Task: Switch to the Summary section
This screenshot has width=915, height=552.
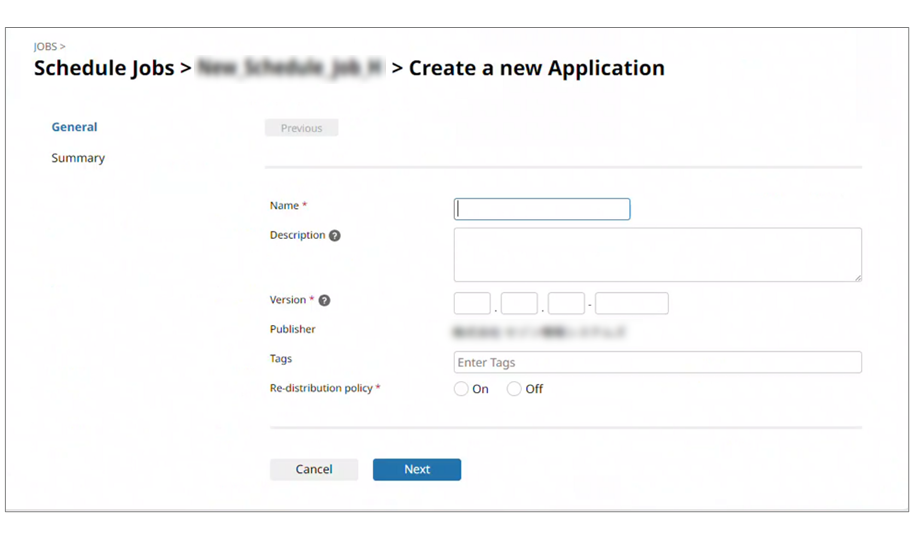Action: click(x=78, y=158)
